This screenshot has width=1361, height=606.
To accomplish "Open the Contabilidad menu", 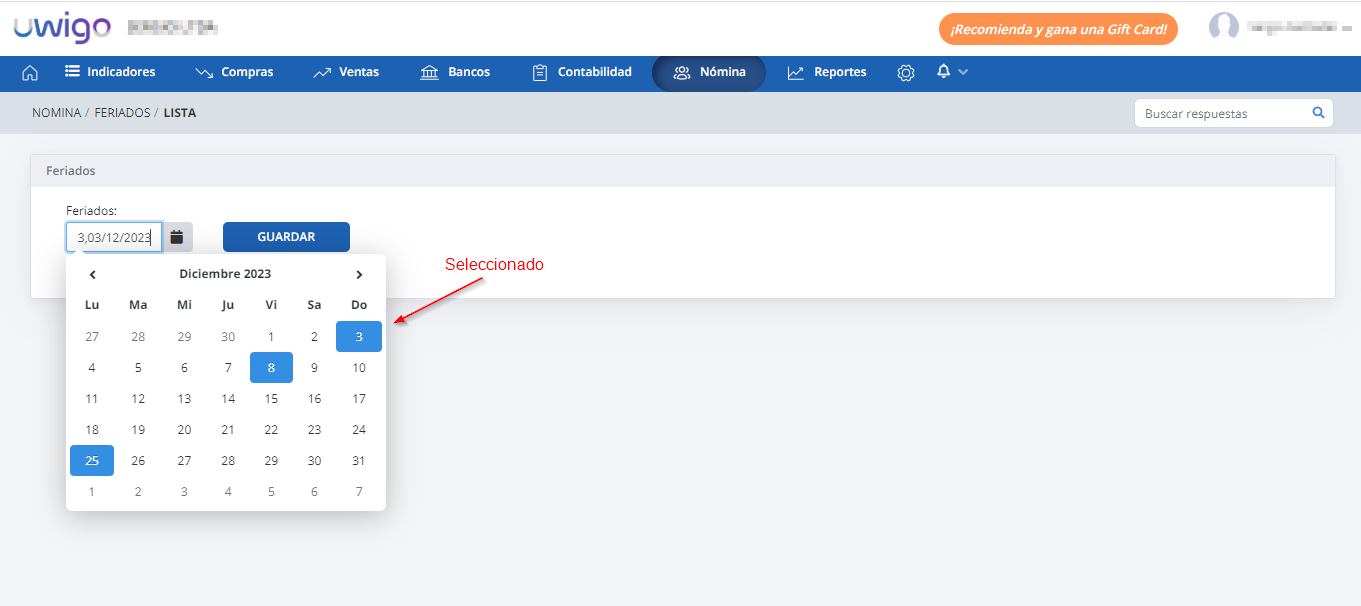I will pos(581,73).
